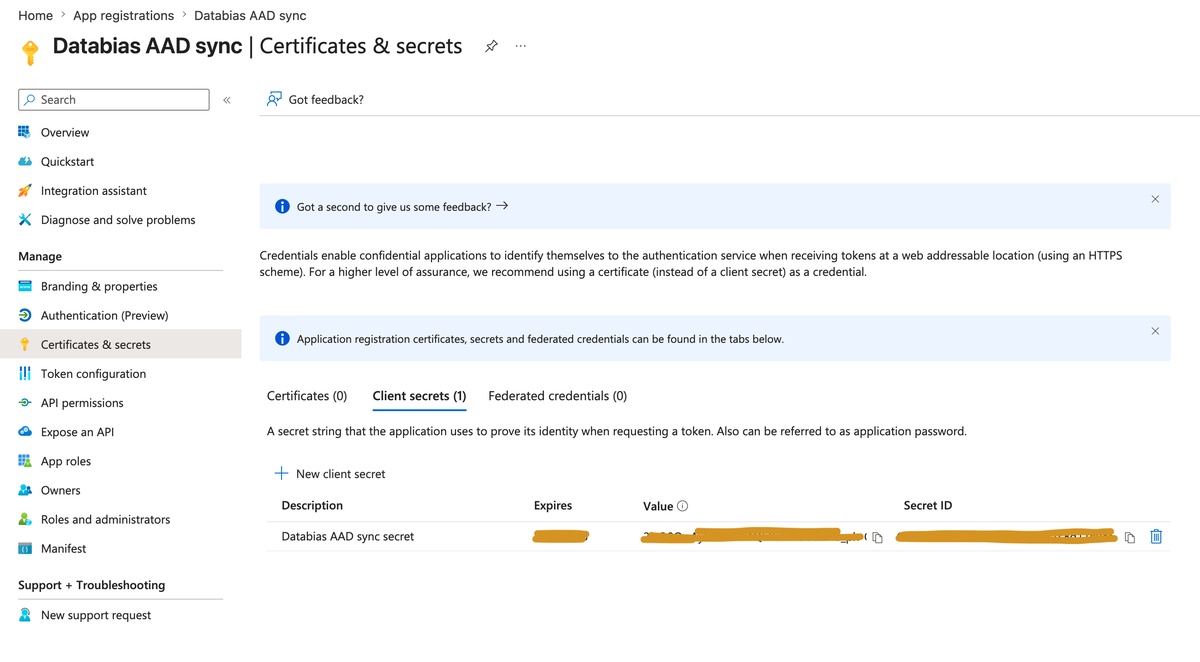Pin the Databias AAD sync page
Viewport: 1200px width, 662px height.
coord(491,47)
